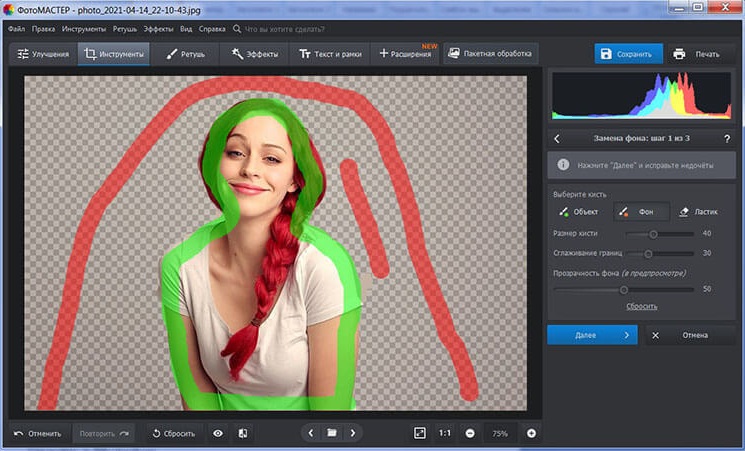Select the Фон background brush
The image size is (745, 451).
pos(640,212)
